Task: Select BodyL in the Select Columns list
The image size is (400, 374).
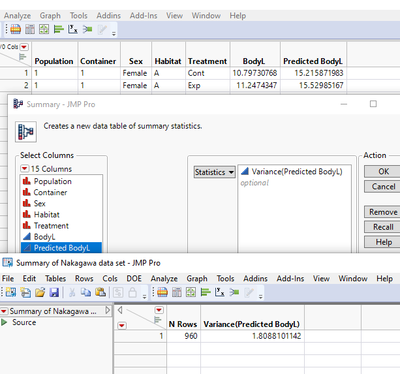Action: pos(62,237)
